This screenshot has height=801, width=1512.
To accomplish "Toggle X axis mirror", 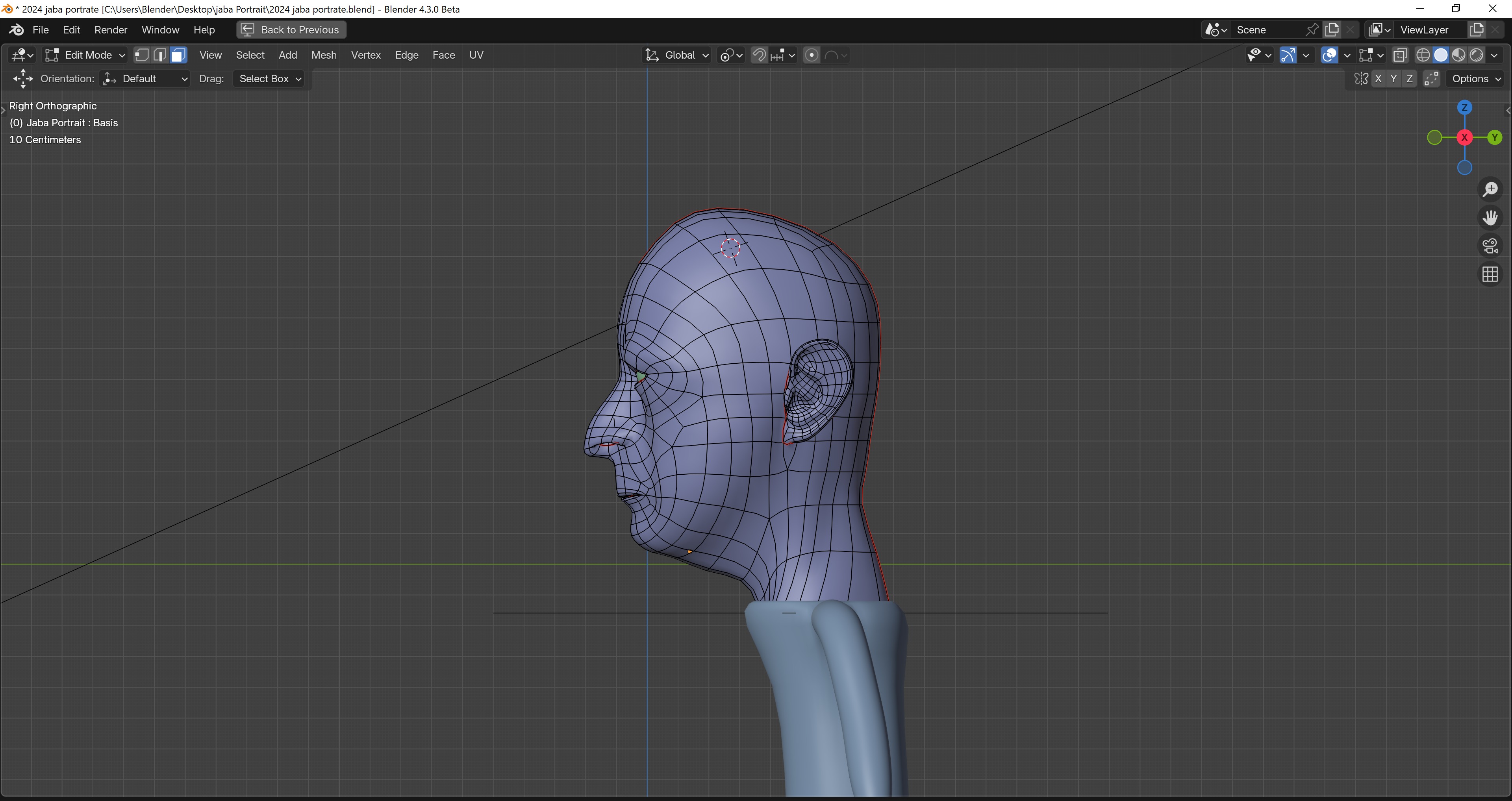I will 1378,78.
